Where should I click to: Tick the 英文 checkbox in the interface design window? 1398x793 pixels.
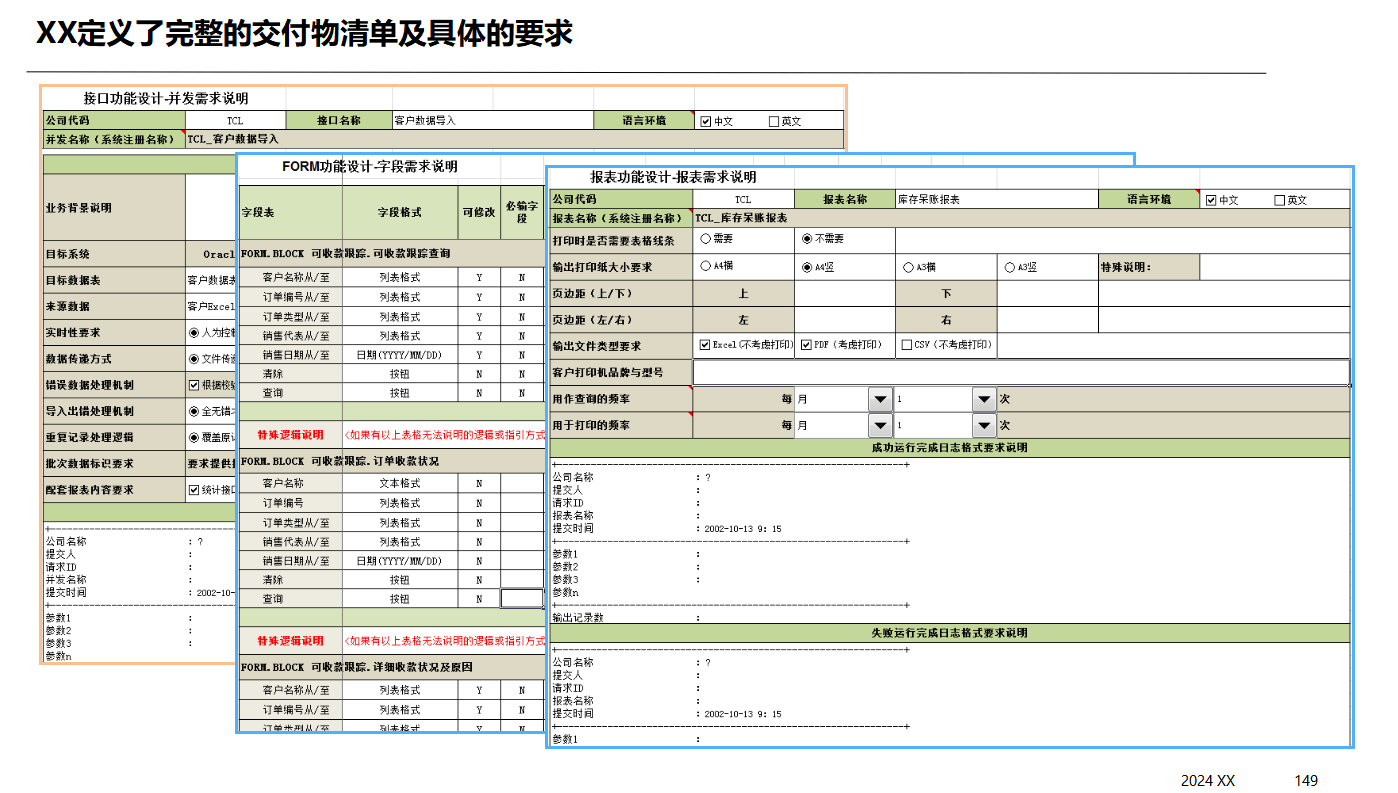774,121
